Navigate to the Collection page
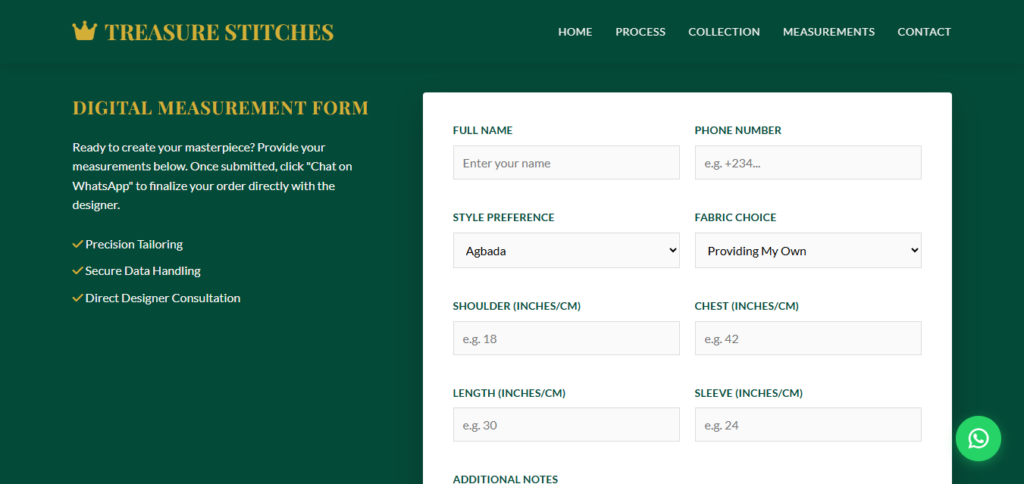This screenshot has width=1024, height=484. pyautogui.click(x=724, y=32)
